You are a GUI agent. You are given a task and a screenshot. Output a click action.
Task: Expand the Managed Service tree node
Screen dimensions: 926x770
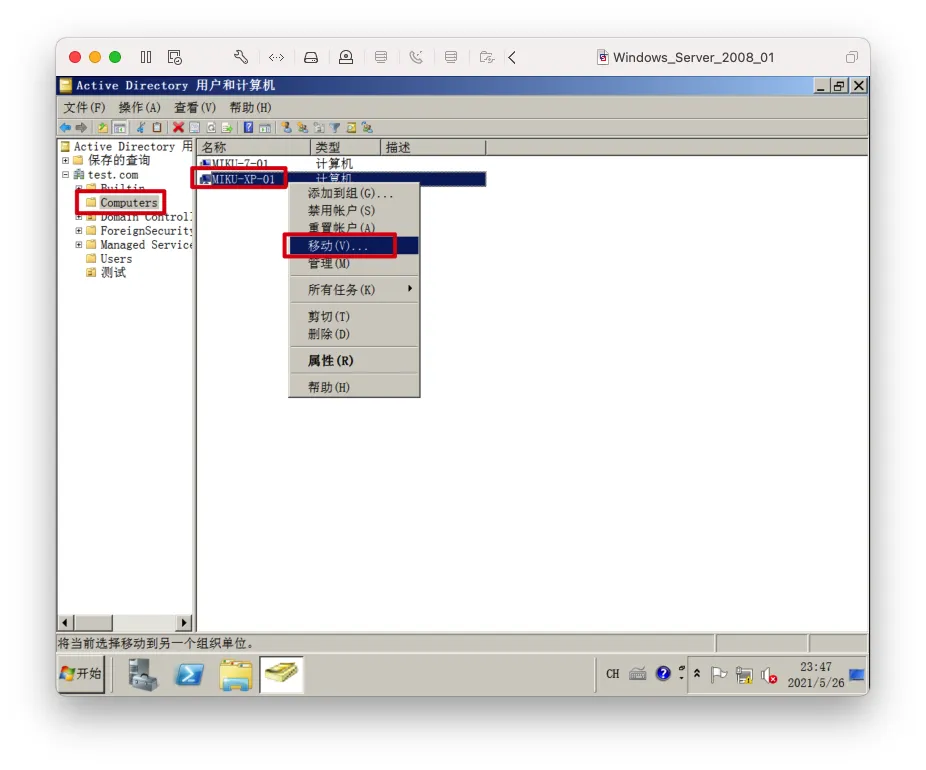click(79, 244)
